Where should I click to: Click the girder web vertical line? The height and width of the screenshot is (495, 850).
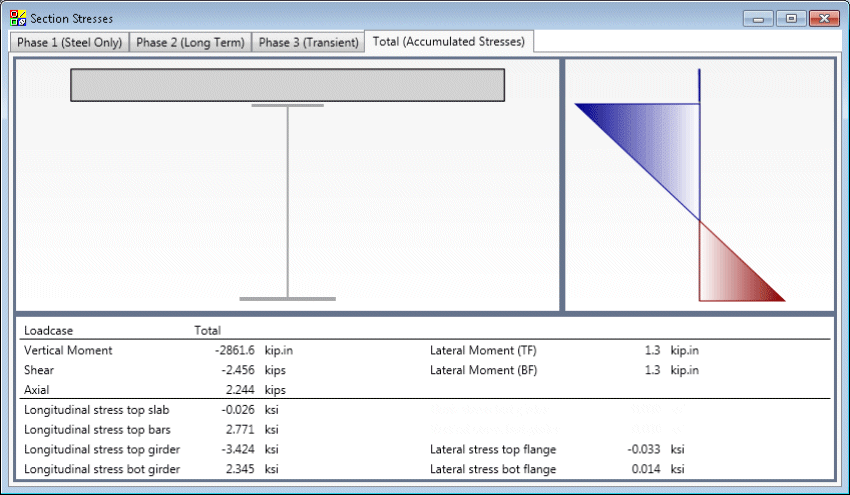(288, 200)
